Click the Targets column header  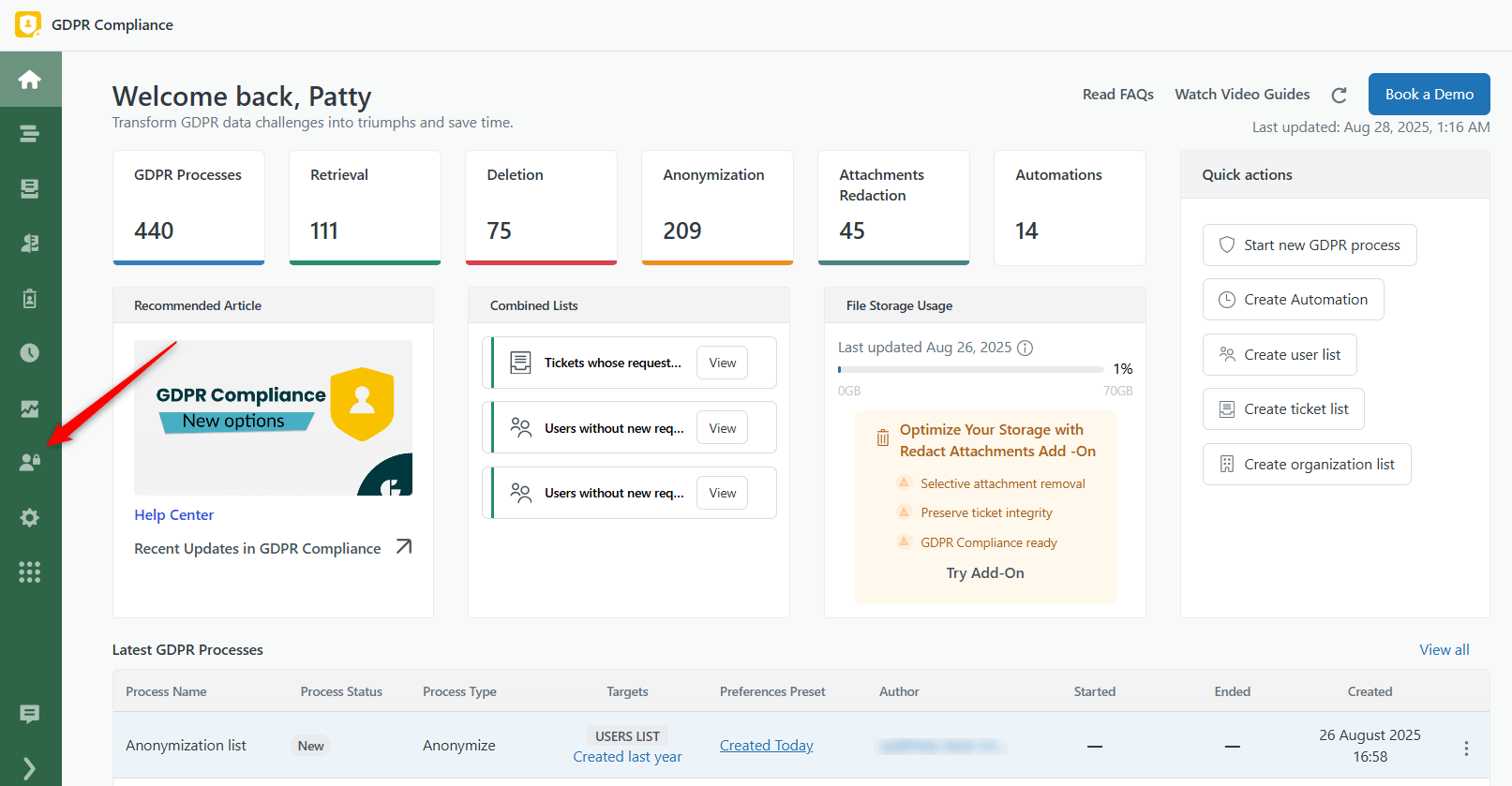point(627,692)
